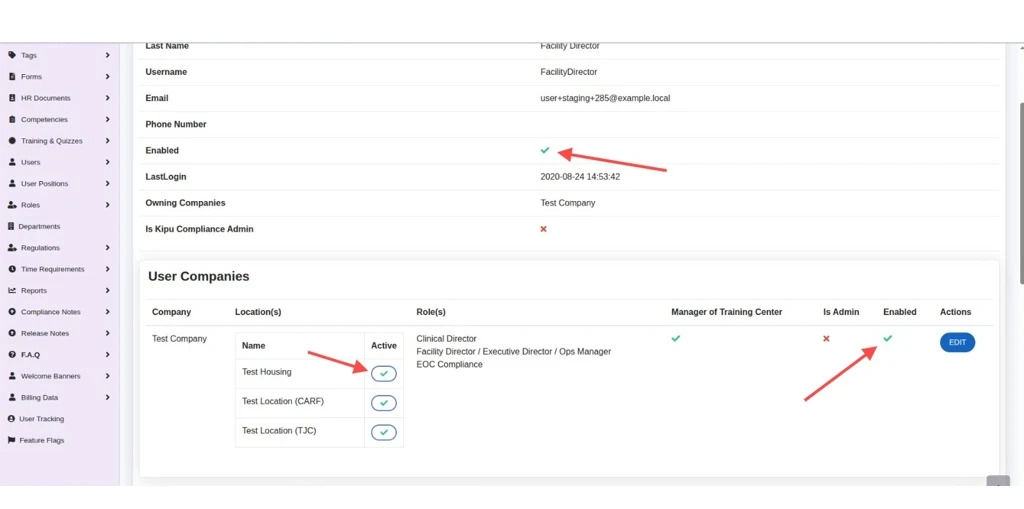Toggle Active switch for Test Location (CARF)
The image size is (1024, 509).
[x=383, y=403]
